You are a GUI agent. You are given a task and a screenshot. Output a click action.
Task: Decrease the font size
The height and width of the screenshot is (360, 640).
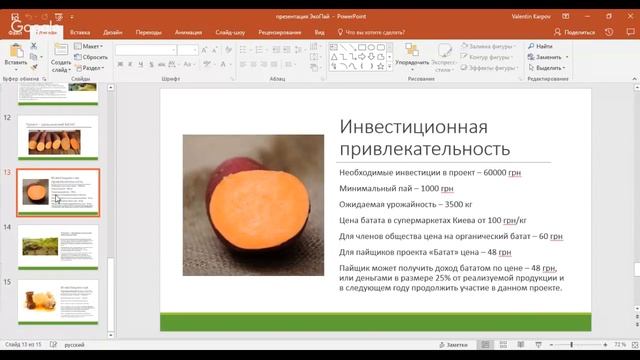[x=215, y=50]
